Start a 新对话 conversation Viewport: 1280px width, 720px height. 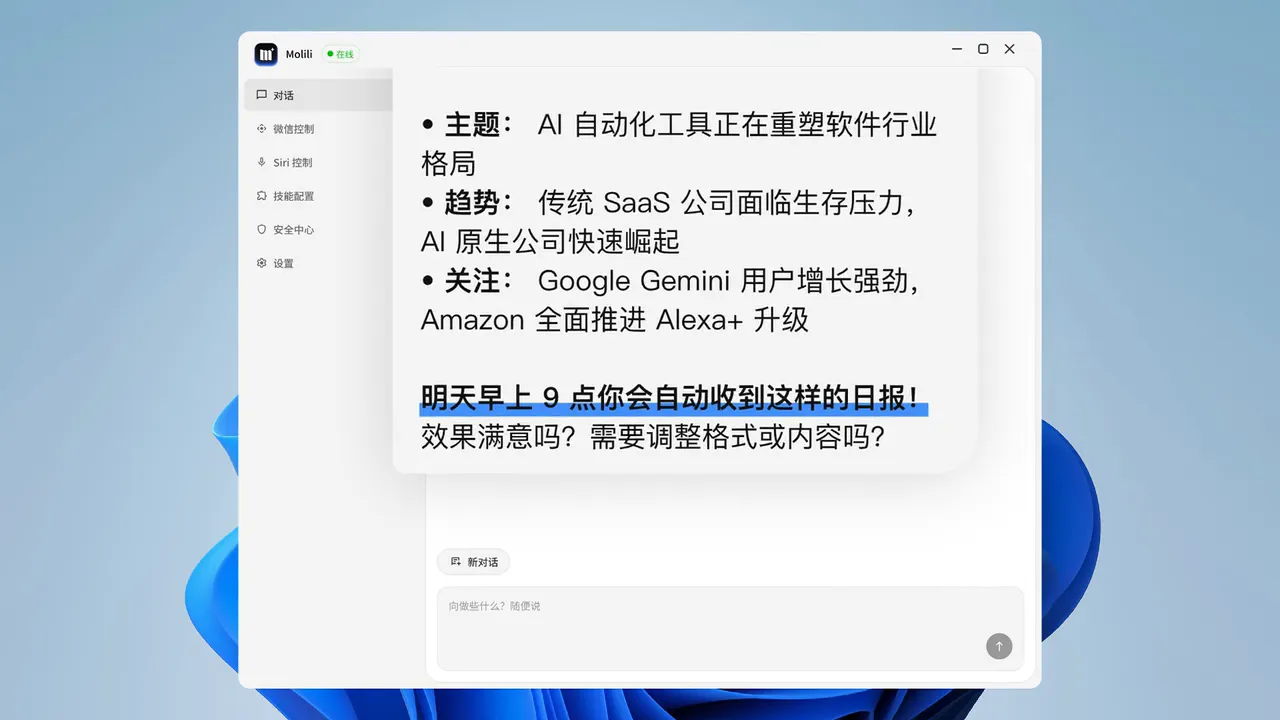[x=473, y=561]
